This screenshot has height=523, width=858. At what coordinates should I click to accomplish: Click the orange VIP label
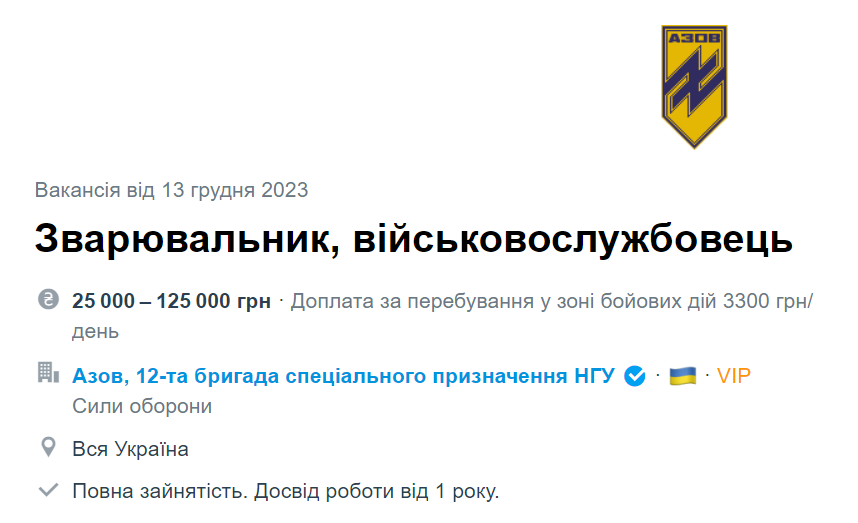click(734, 376)
